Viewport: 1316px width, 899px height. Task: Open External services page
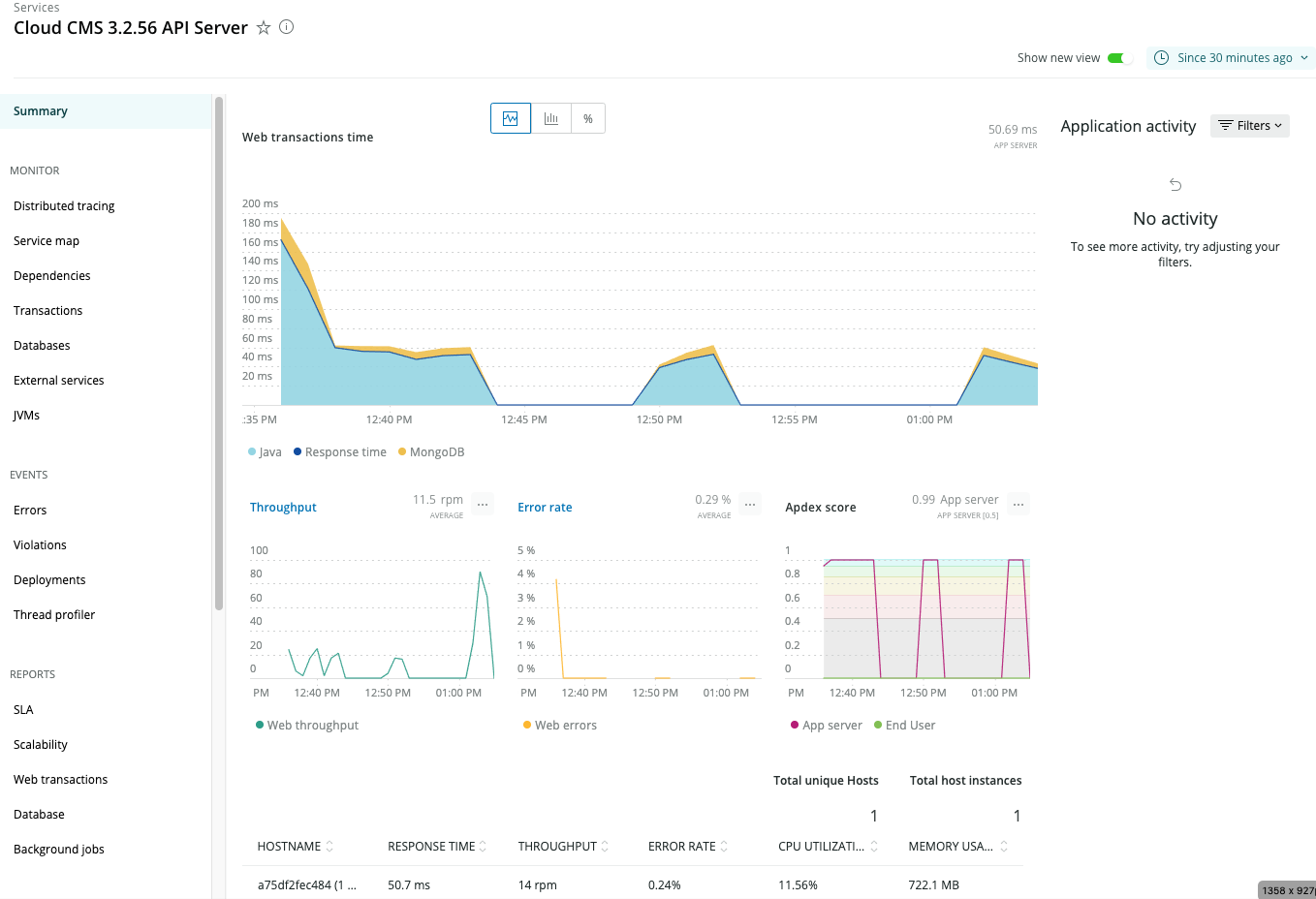click(x=59, y=381)
